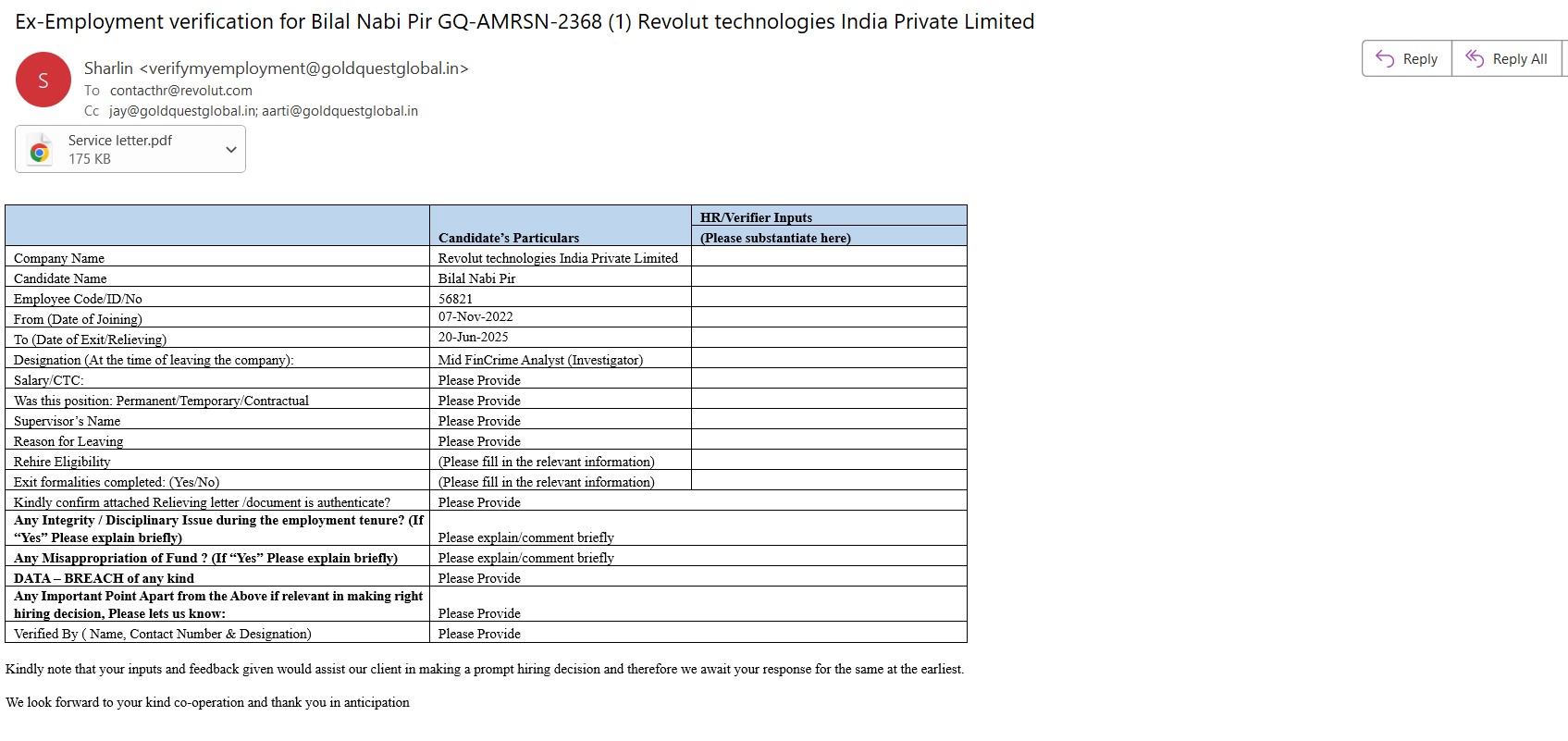Reply to this email
The height and width of the screenshot is (741, 1568).
[1407, 58]
